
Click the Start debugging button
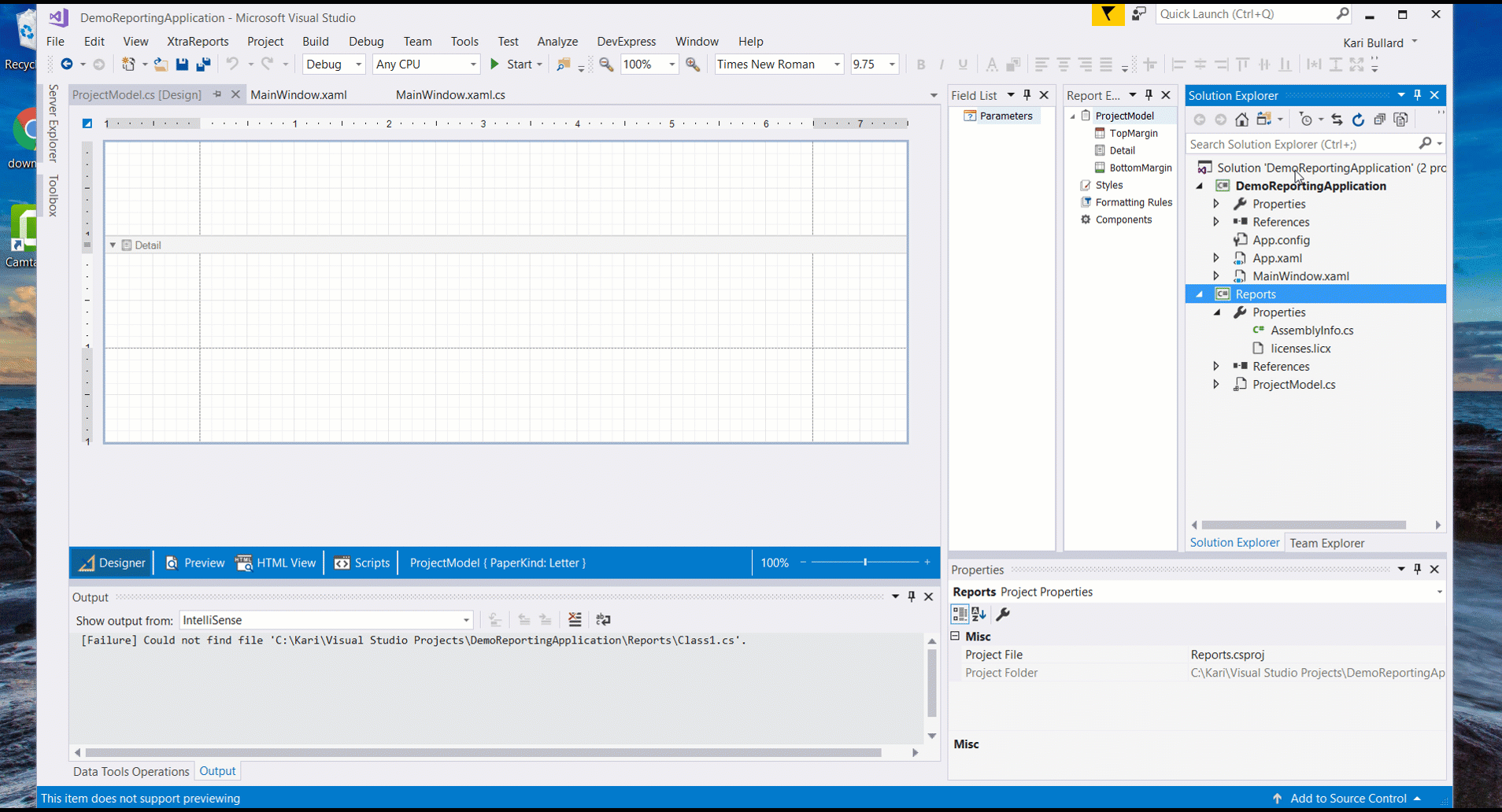tap(516, 65)
